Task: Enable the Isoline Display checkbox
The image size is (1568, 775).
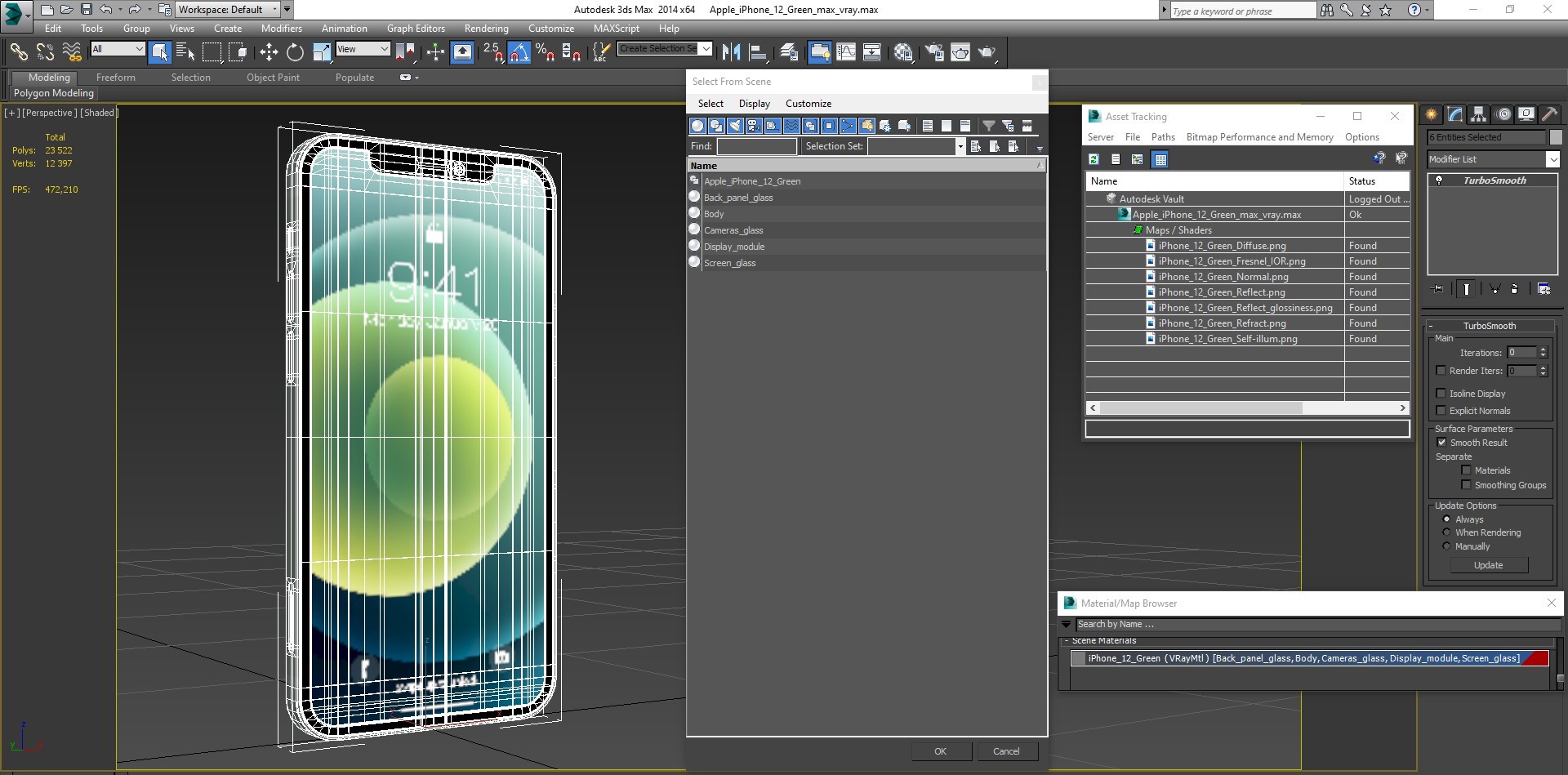Action: coord(1441,394)
